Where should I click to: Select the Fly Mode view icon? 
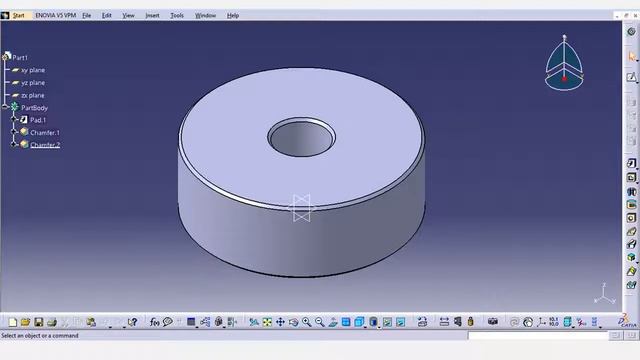point(254,322)
